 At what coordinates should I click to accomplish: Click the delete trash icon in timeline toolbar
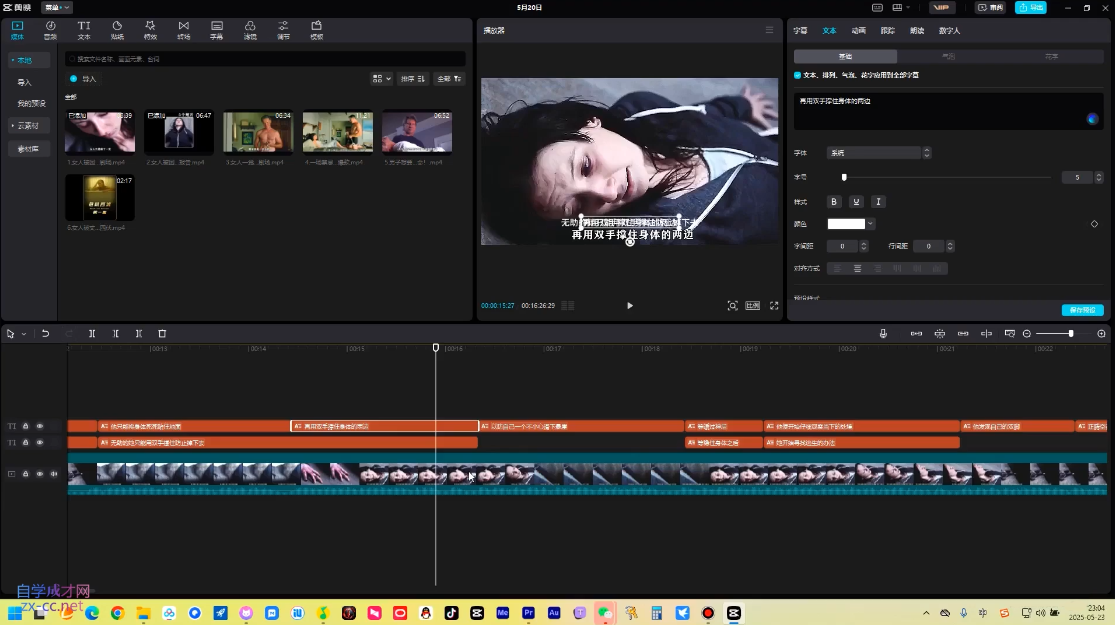(x=162, y=333)
